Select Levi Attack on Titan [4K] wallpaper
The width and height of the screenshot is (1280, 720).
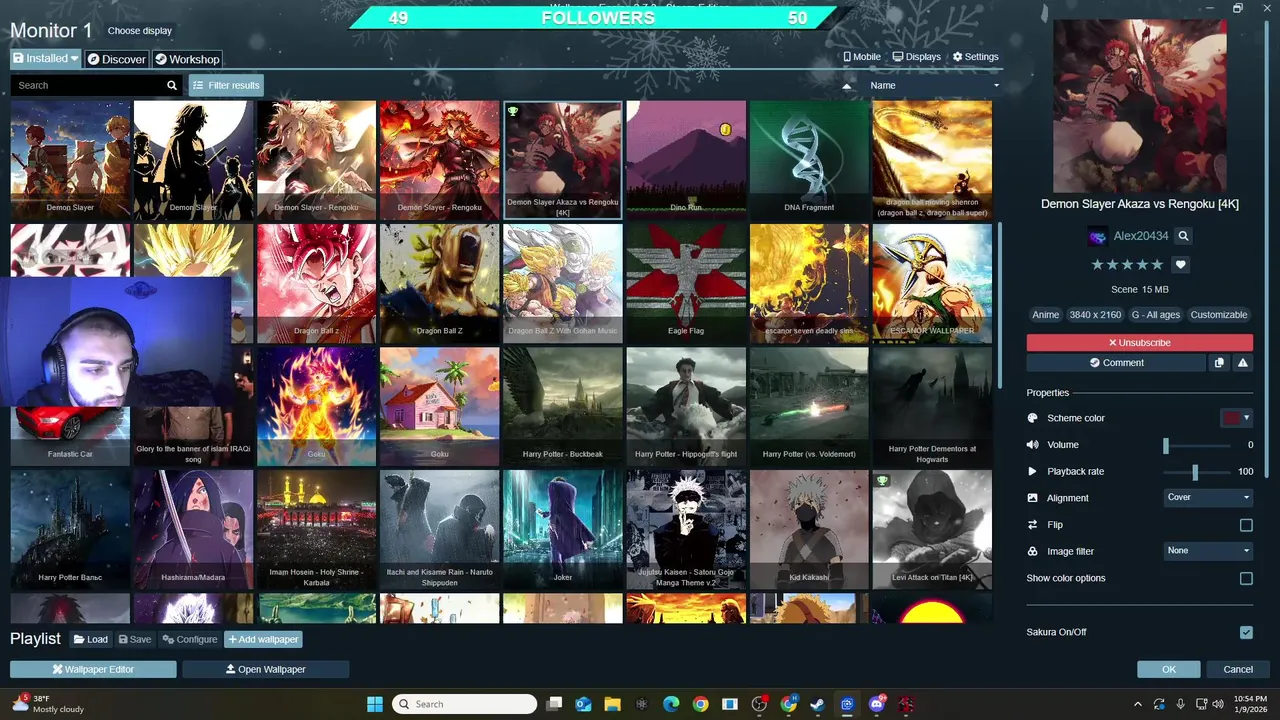[x=932, y=530]
